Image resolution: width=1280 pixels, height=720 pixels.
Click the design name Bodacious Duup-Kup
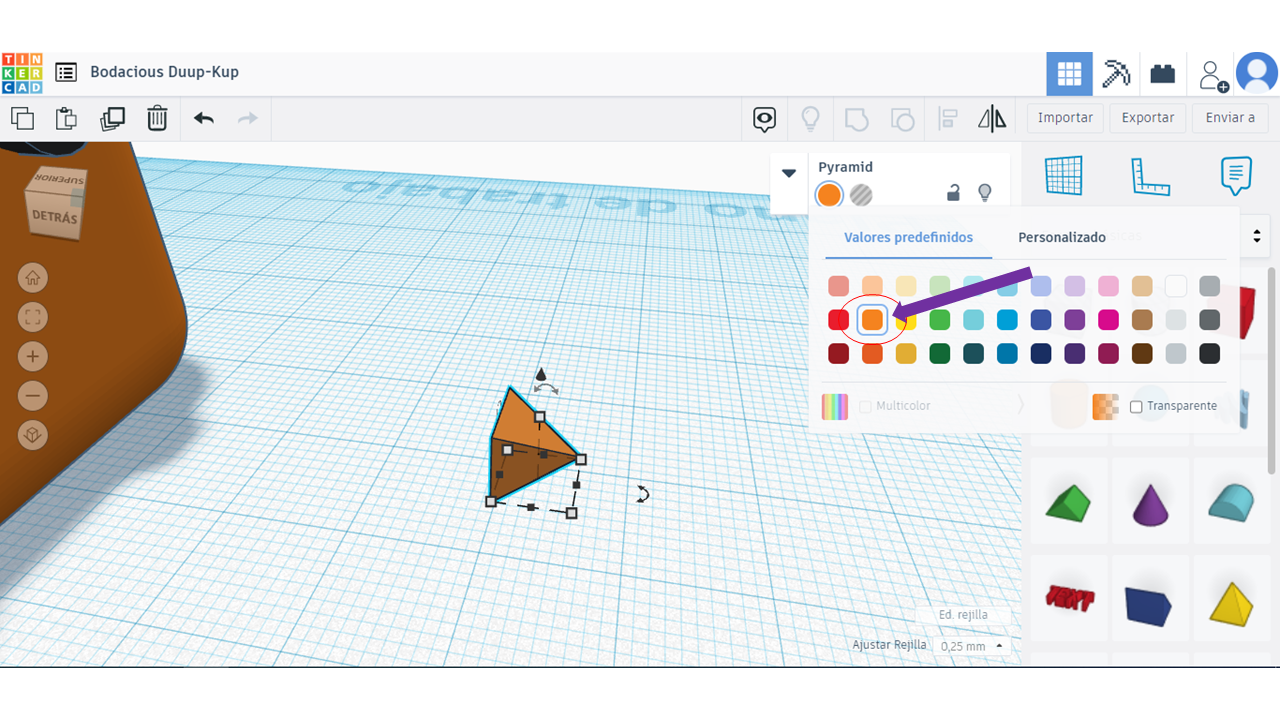pyautogui.click(x=165, y=72)
